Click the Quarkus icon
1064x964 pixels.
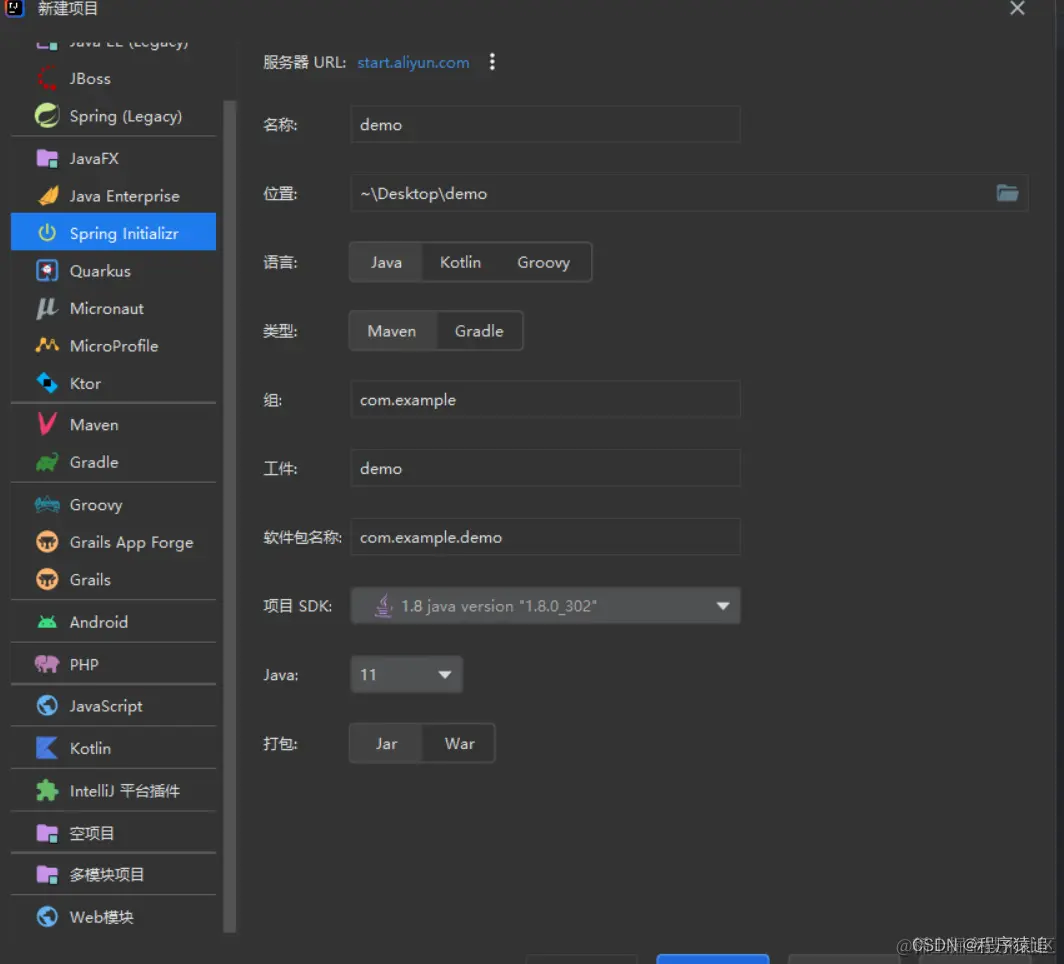point(47,271)
